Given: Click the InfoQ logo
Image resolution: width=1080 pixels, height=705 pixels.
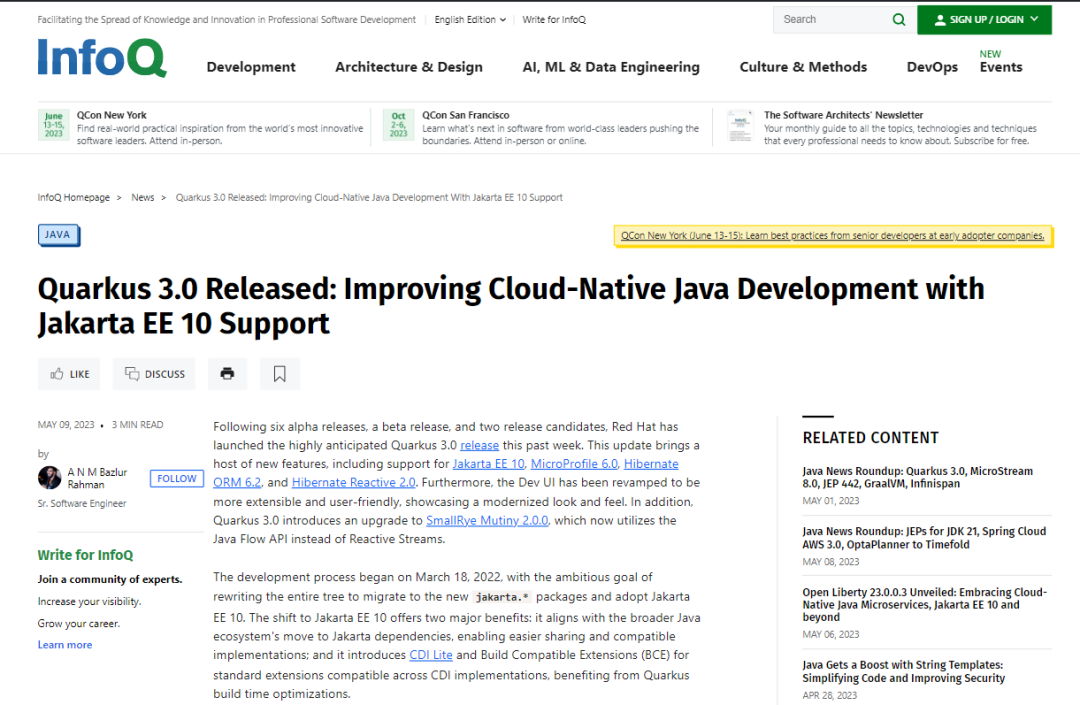Looking at the screenshot, I should tap(102, 57).
